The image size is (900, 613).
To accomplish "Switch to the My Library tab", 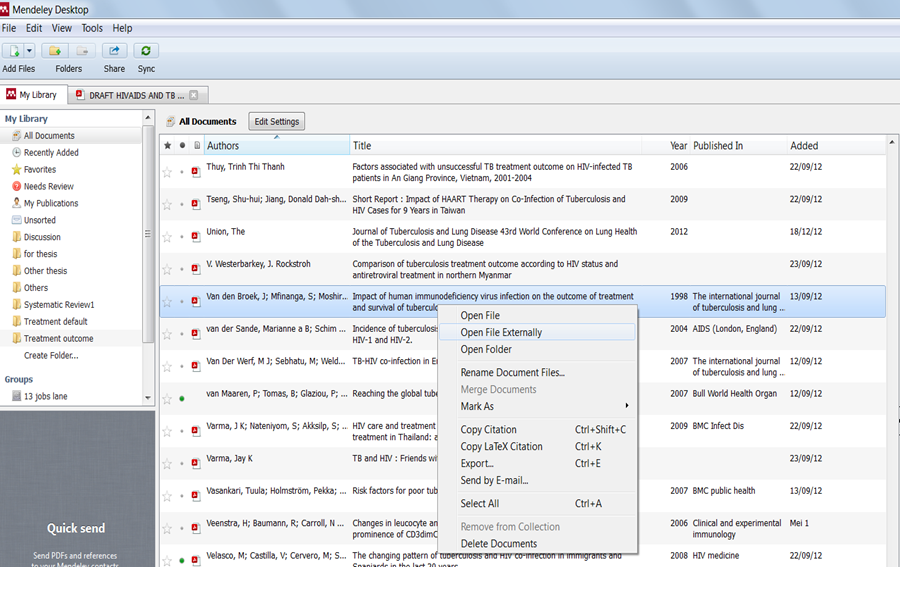I will (x=33, y=95).
